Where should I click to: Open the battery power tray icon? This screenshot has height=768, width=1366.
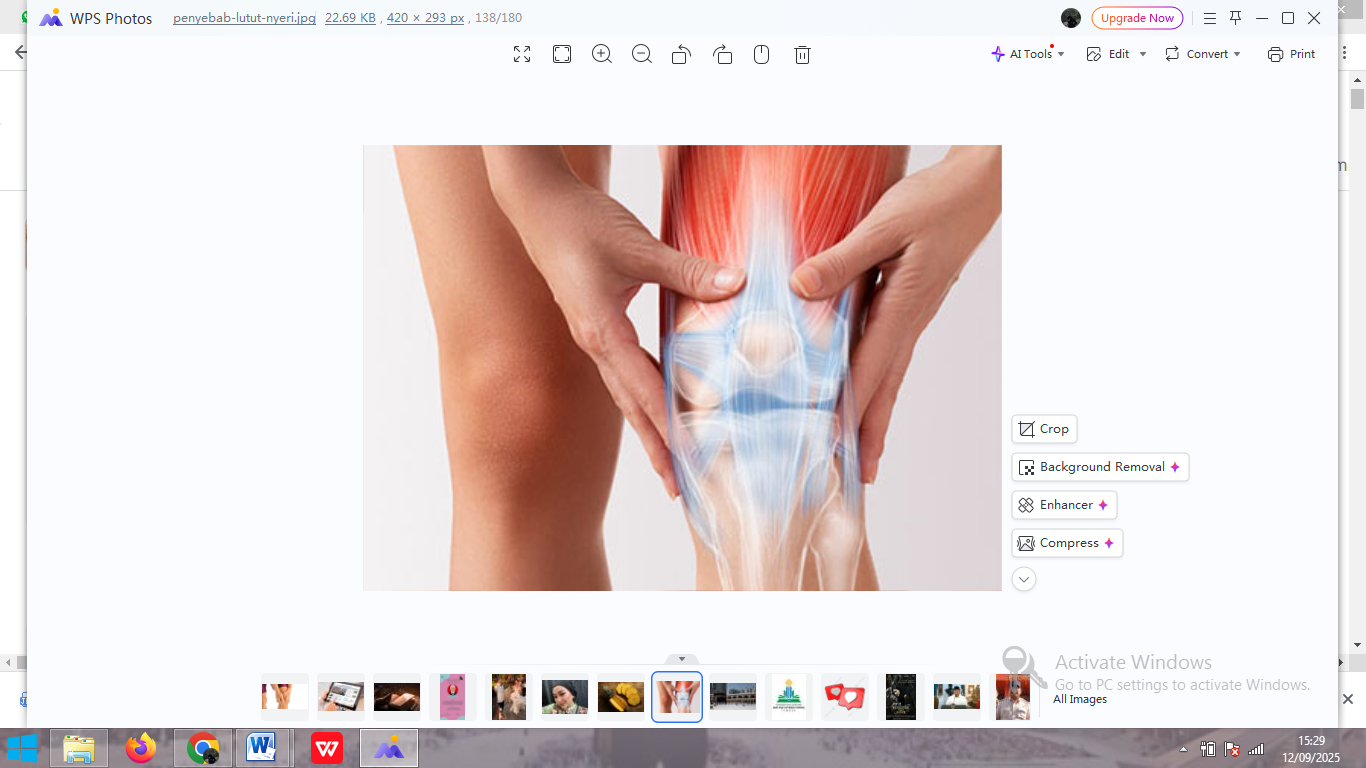click(1208, 749)
